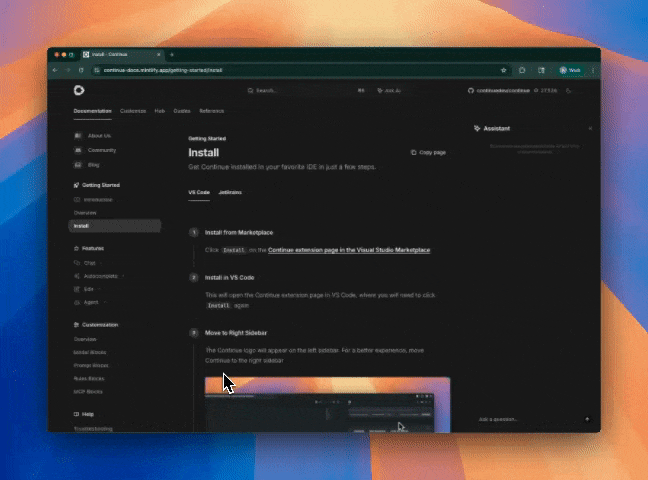Open the About Us sidebar link

99,136
